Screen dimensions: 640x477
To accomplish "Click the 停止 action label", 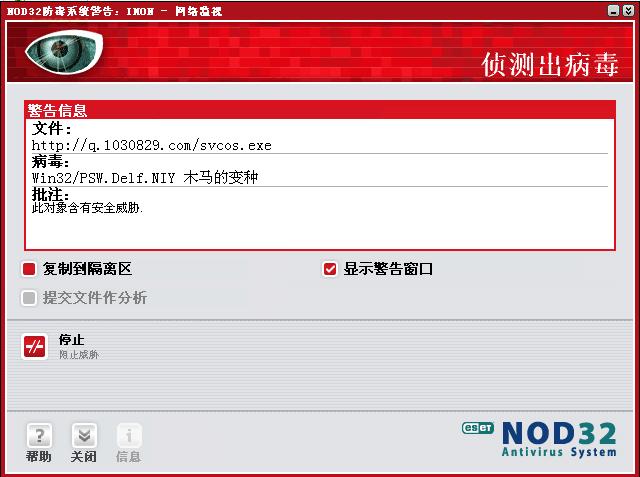I will pos(71,339).
